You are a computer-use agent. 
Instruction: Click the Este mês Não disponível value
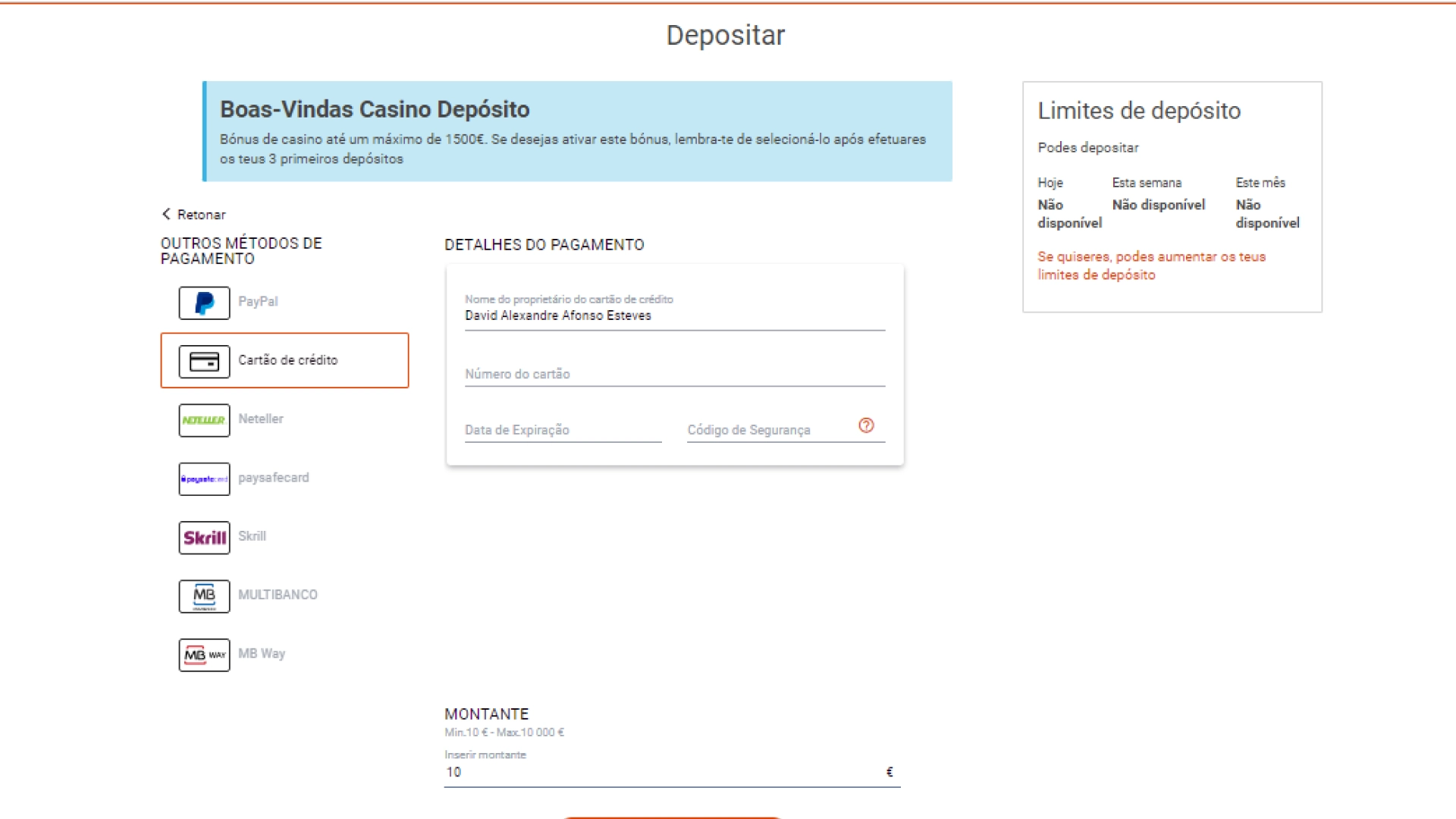(x=1267, y=214)
